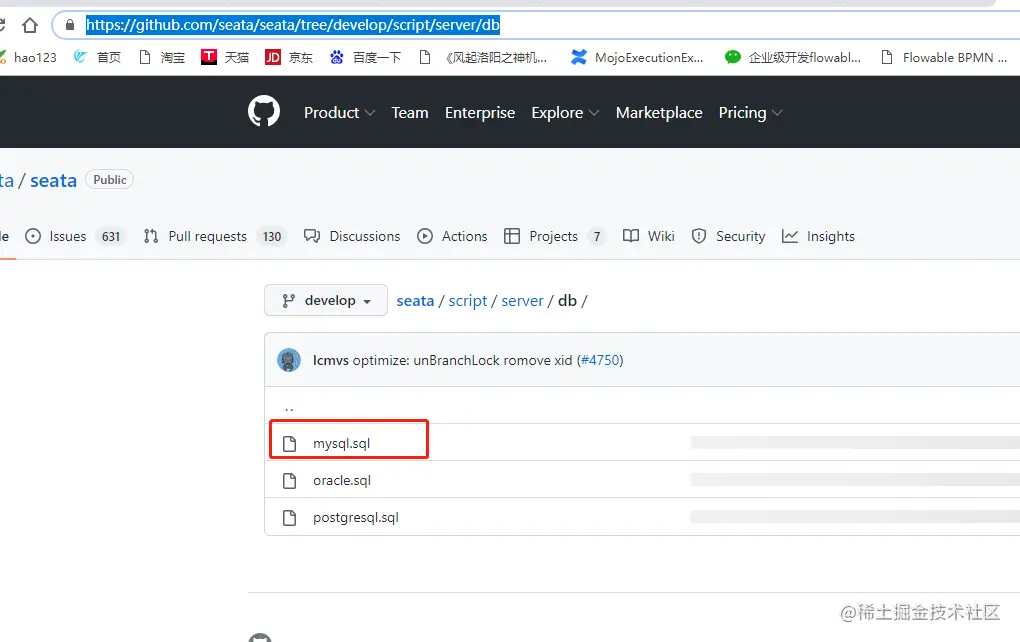
Task: Open the develop branch selector dropdown
Action: click(x=326, y=301)
